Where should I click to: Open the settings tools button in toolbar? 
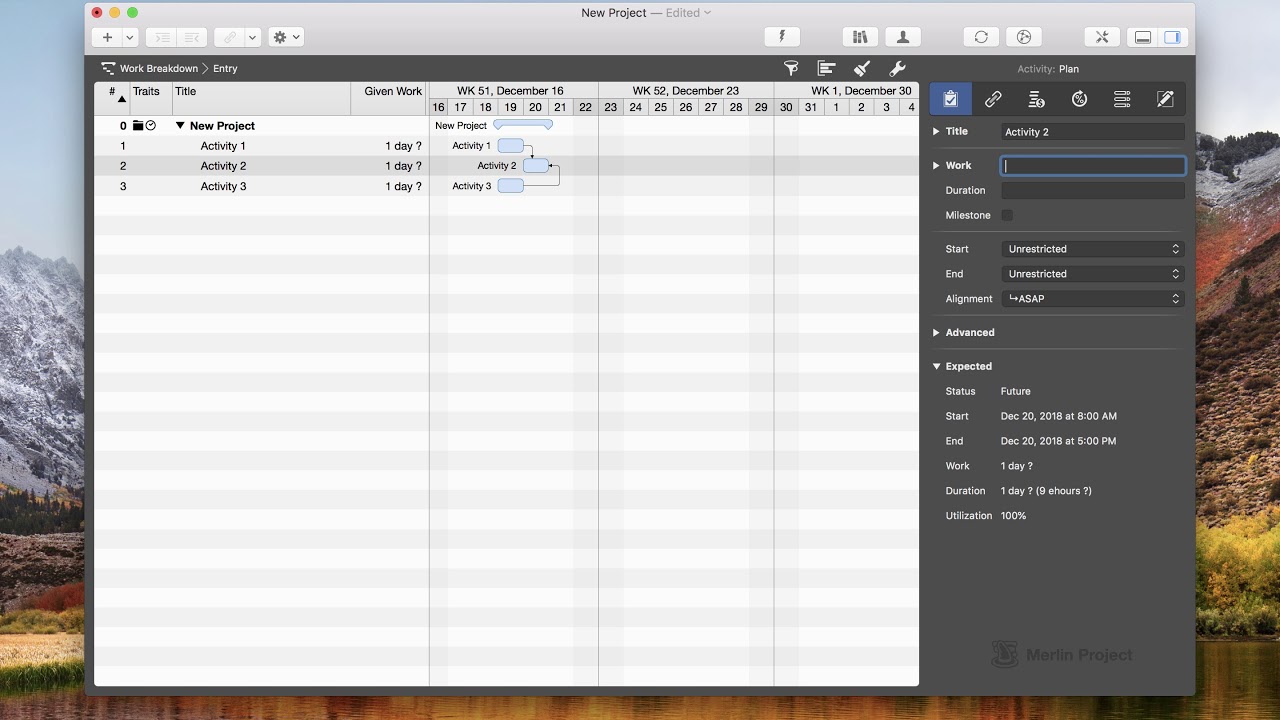coord(1101,37)
